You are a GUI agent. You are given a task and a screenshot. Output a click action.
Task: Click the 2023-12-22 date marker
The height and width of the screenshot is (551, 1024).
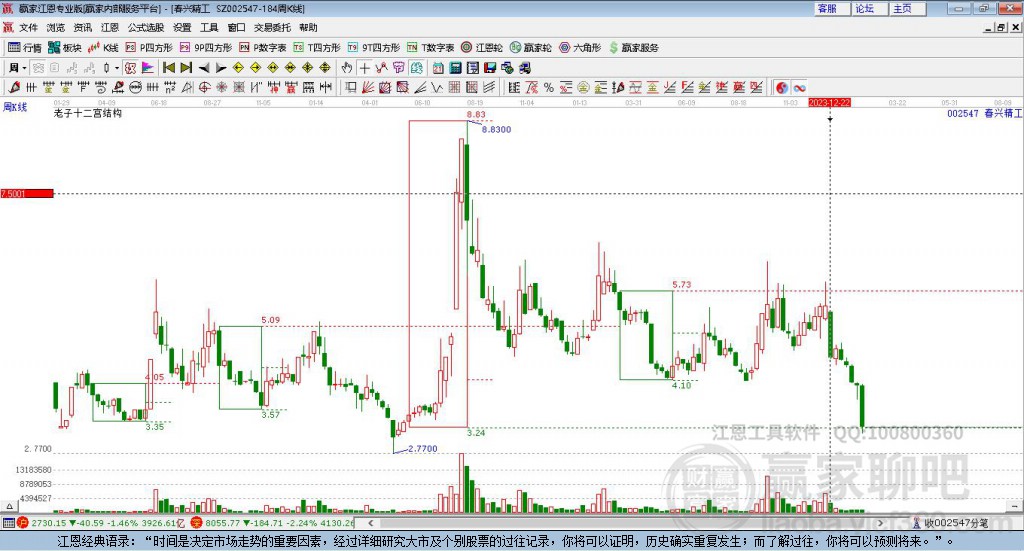829,102
